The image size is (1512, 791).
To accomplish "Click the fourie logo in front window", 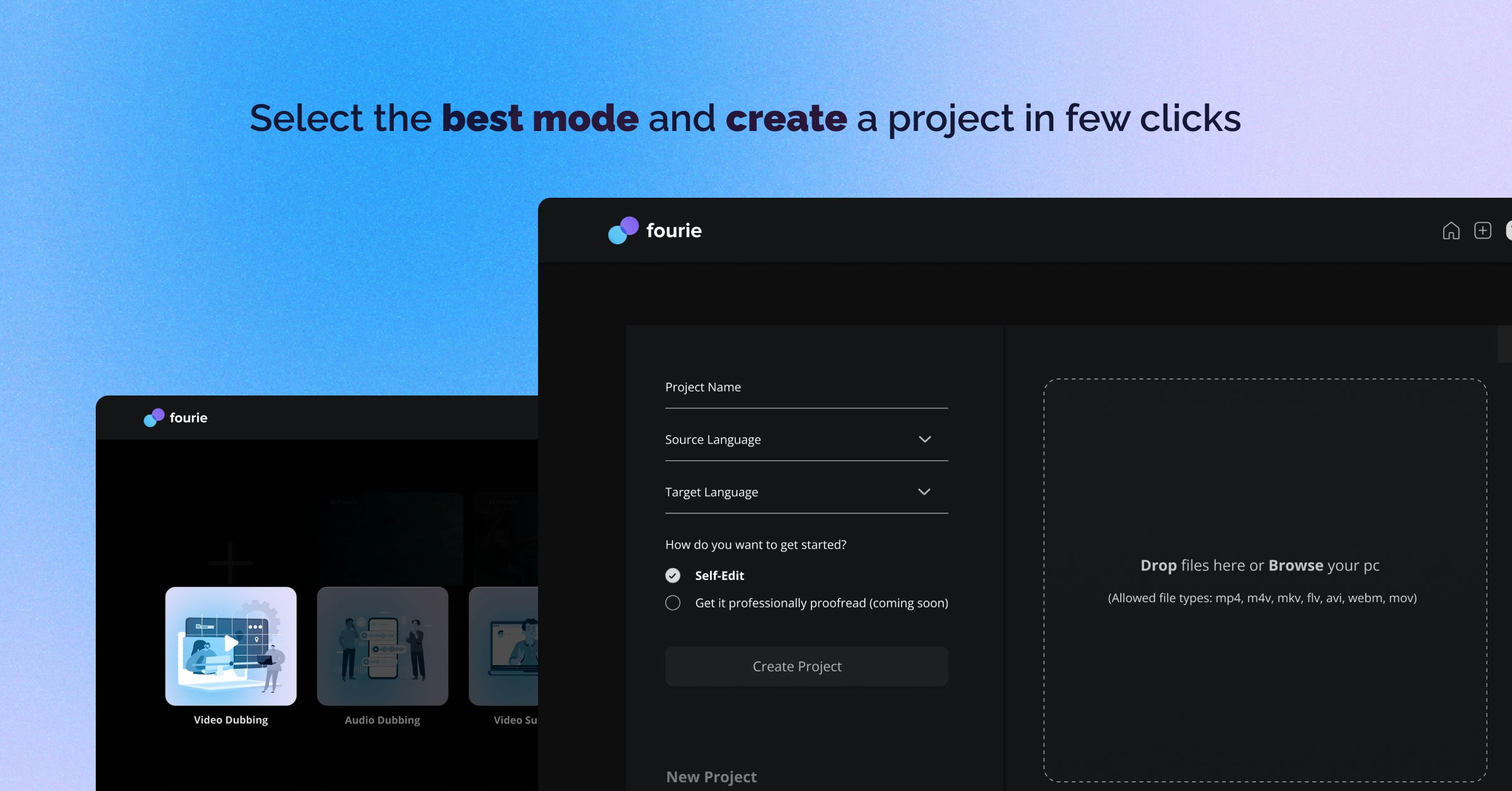I will [655, 230].
